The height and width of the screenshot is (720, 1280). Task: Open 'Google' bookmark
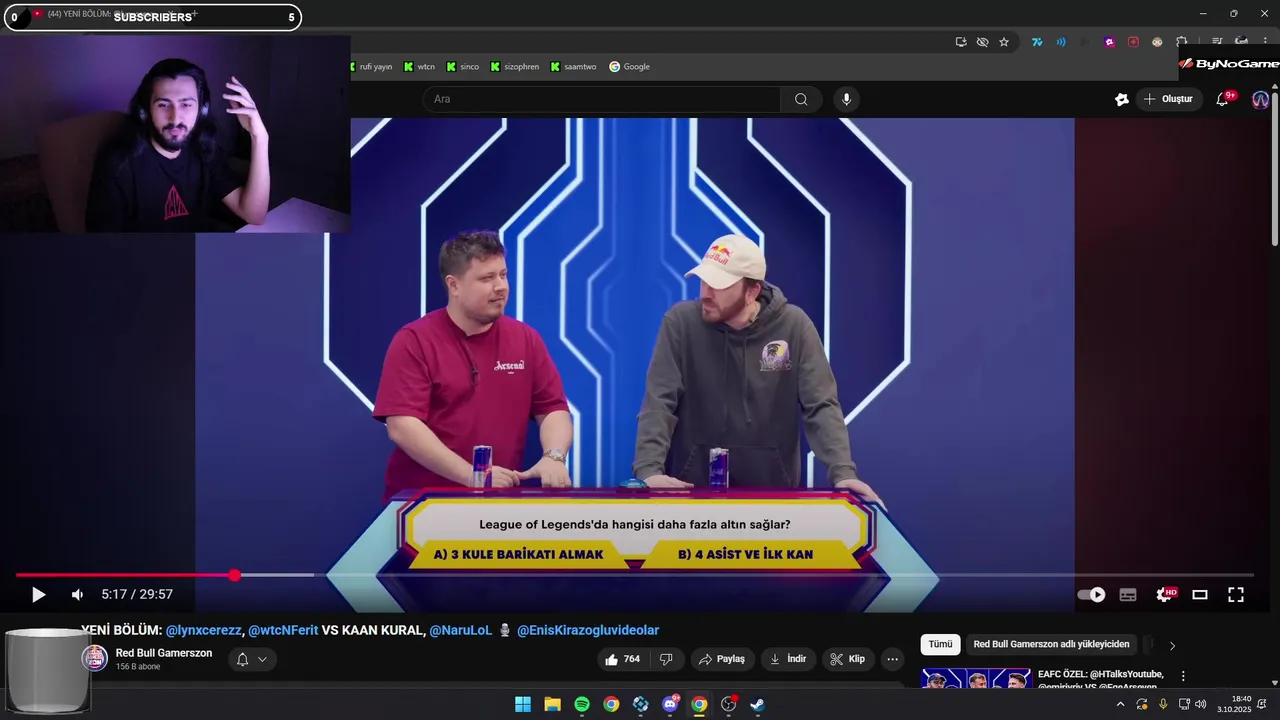630,67
